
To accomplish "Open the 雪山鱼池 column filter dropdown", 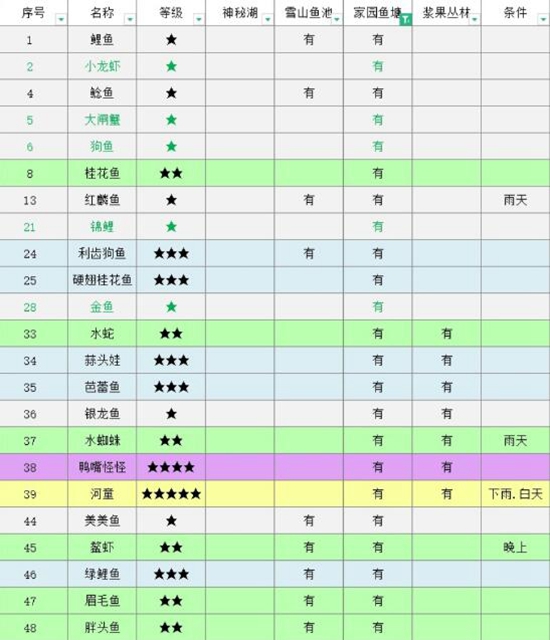I will (337, 19).
